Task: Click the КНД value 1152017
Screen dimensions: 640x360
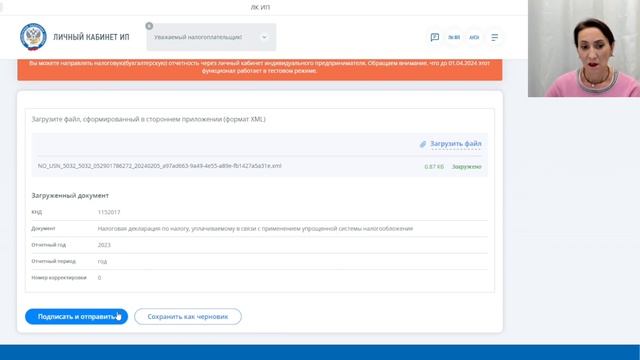Action: coord(109,212)
